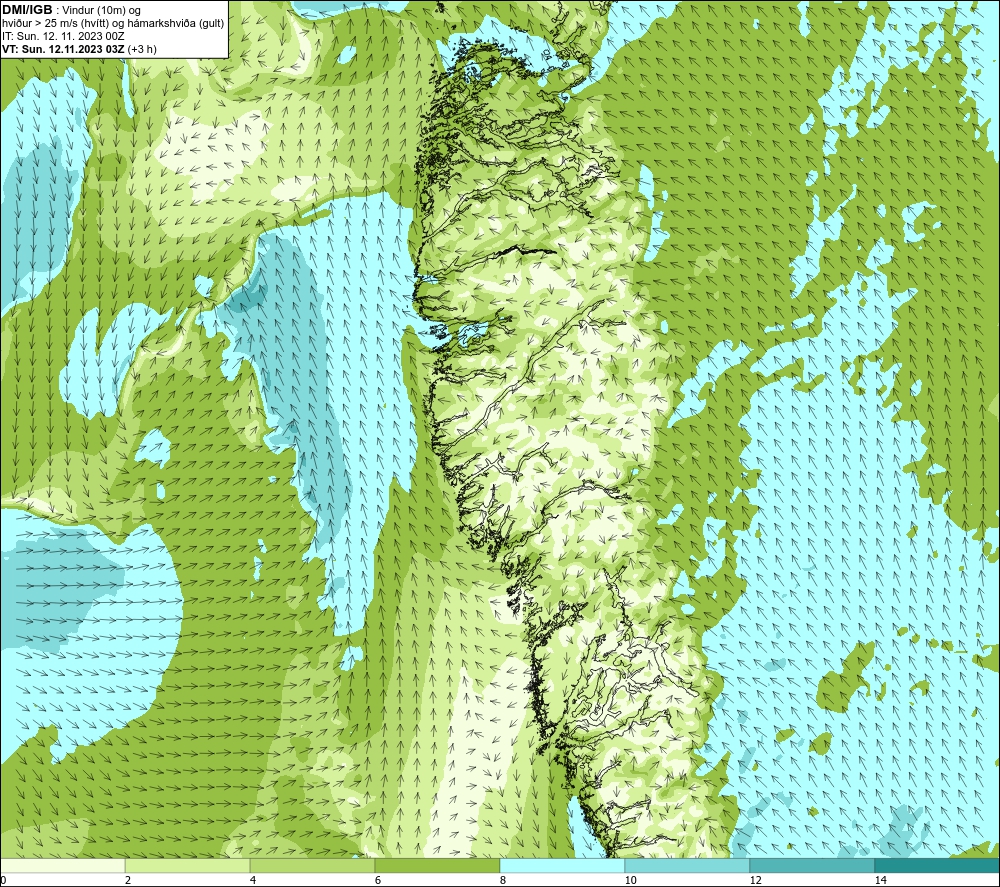Click the 'Vindur (10m) og' text

101,11
